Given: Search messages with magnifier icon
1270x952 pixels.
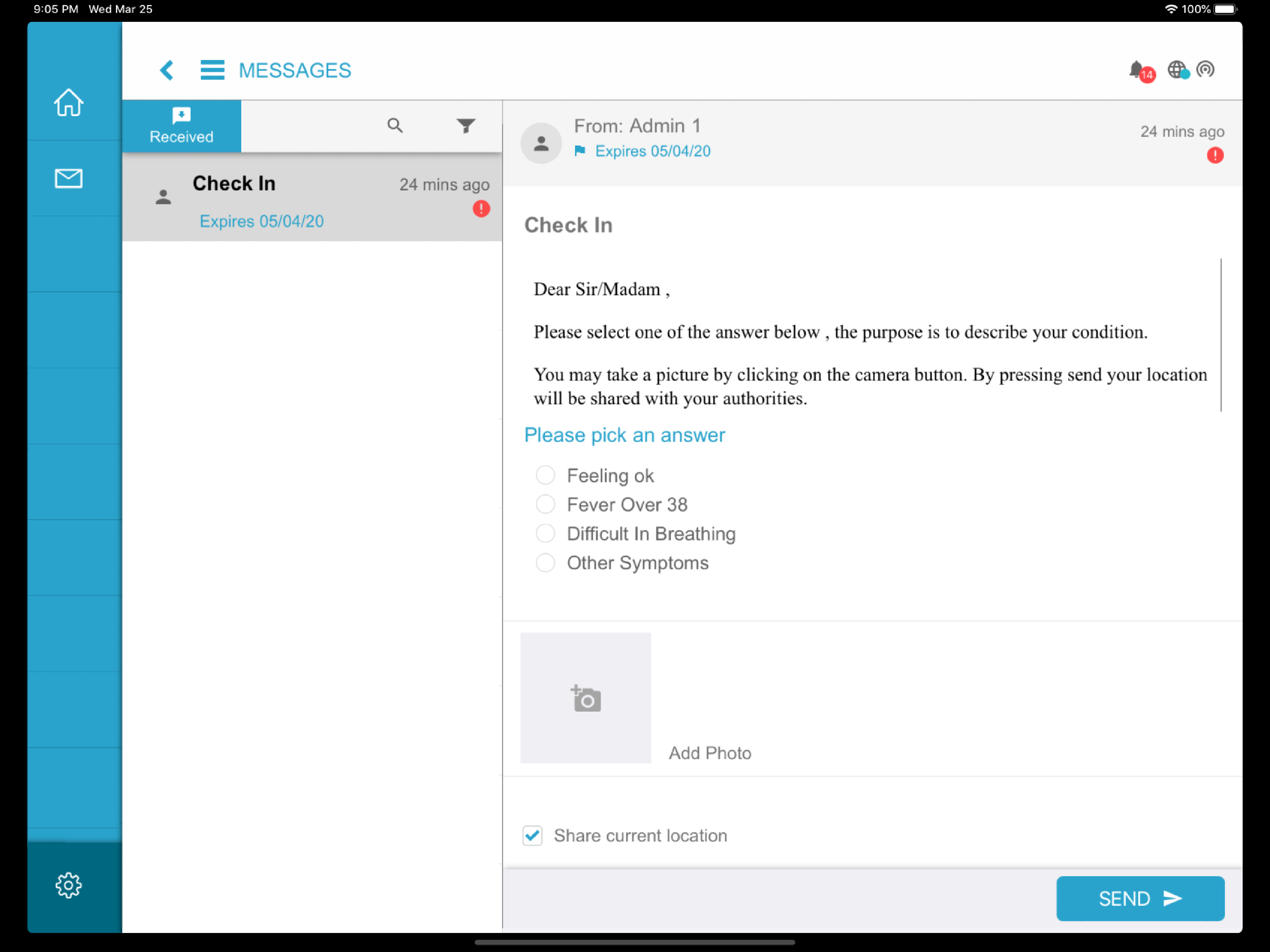Looking at the screenshot, I should pos(395,125).
